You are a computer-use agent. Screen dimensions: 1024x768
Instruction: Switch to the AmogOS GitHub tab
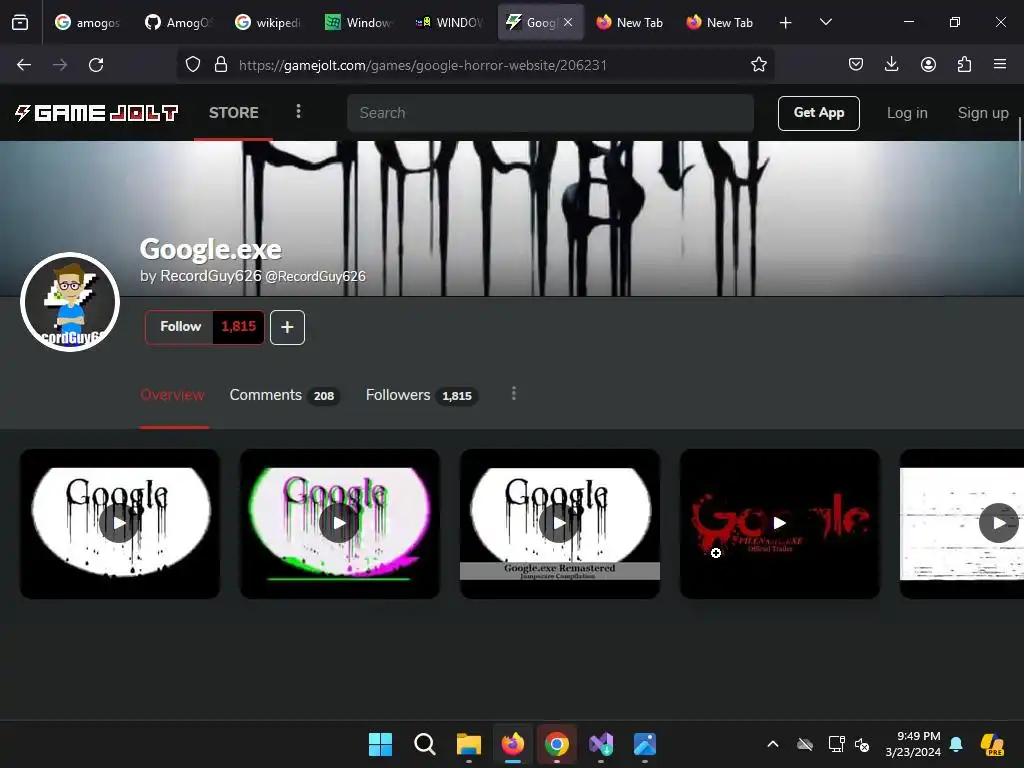point(178,22)
